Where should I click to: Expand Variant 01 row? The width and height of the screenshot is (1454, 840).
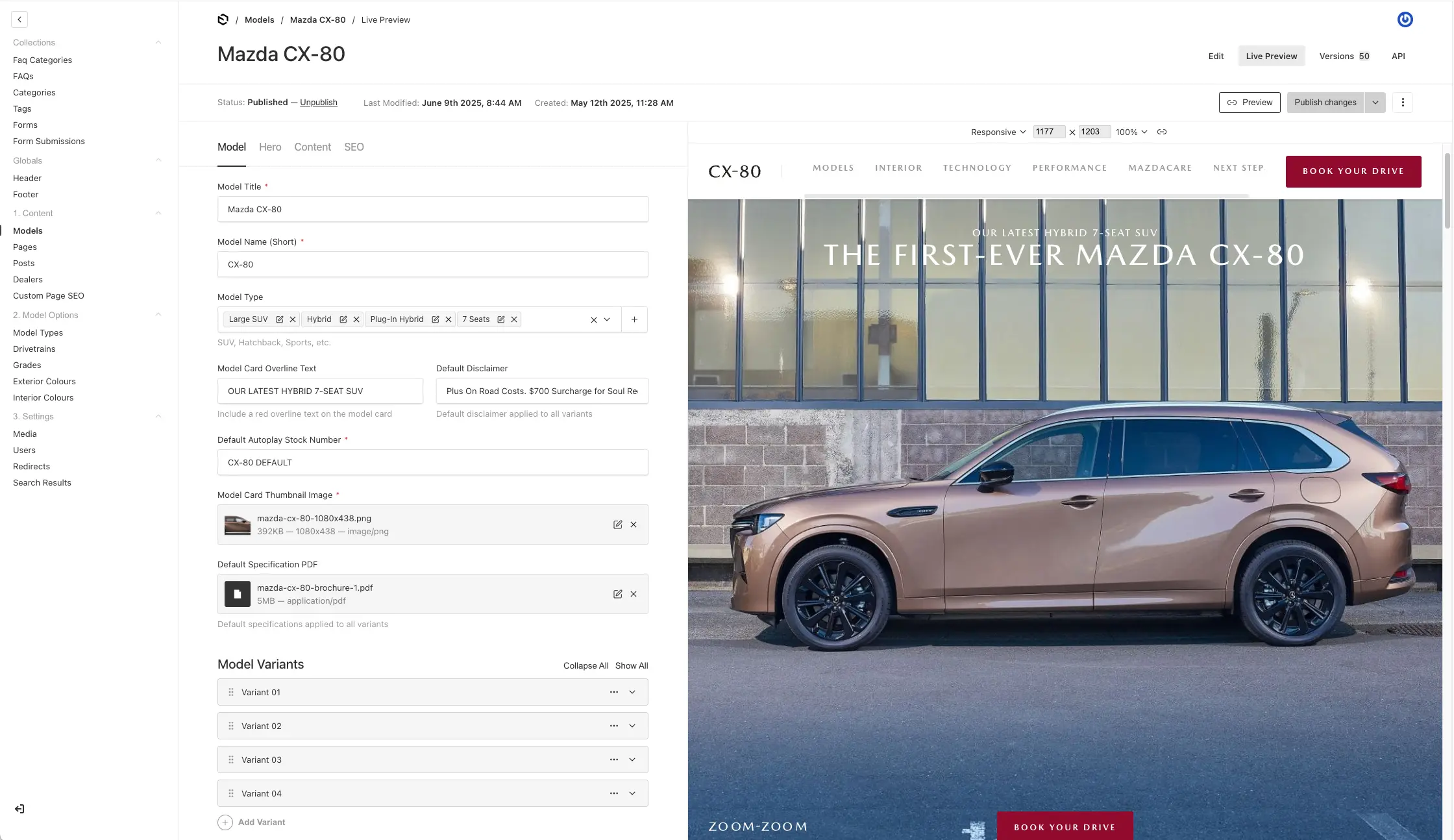(x=632, y=692)
